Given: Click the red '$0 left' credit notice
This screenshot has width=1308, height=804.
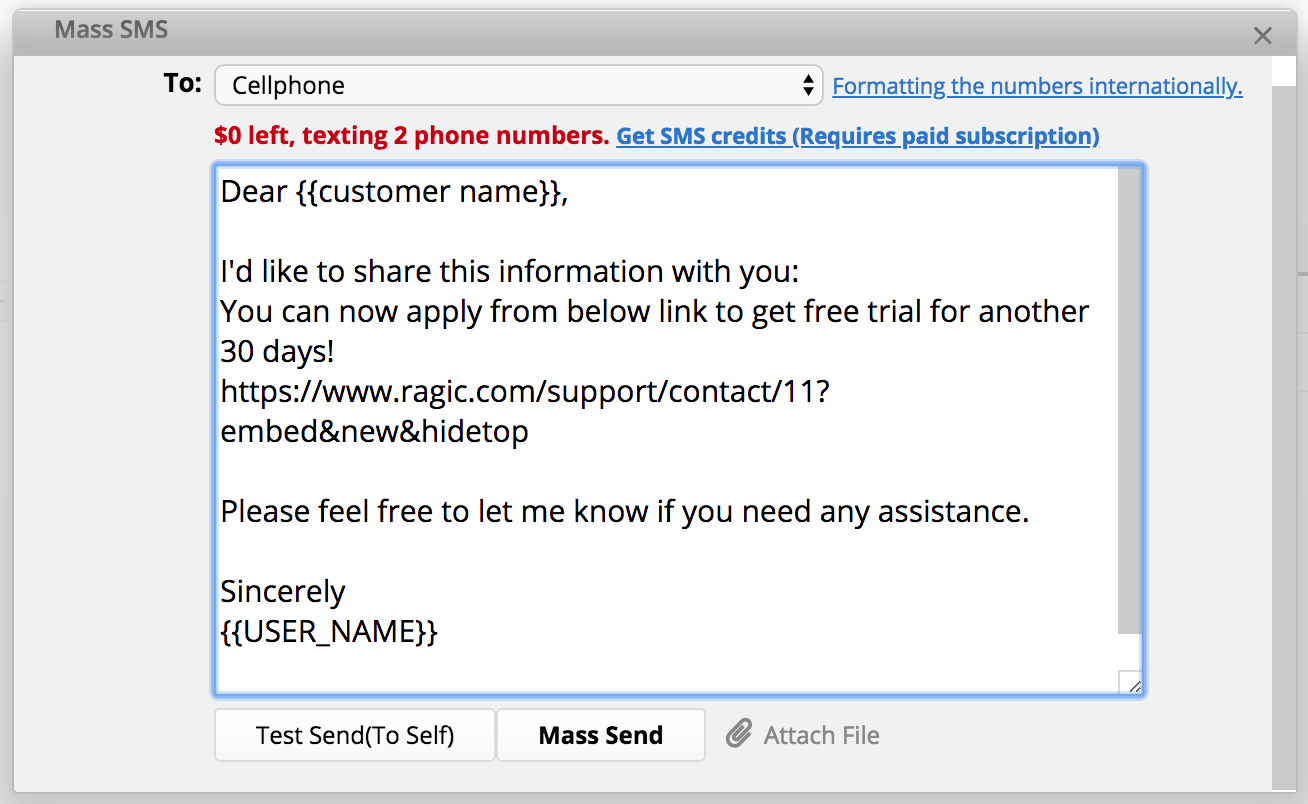Looking at the screenshot, I should (x=412, y=136).
